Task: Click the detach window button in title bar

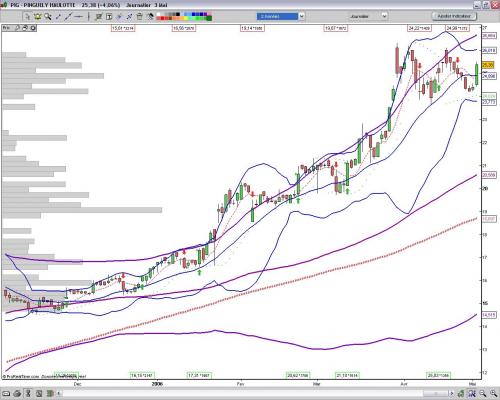Action: [485, 5]
